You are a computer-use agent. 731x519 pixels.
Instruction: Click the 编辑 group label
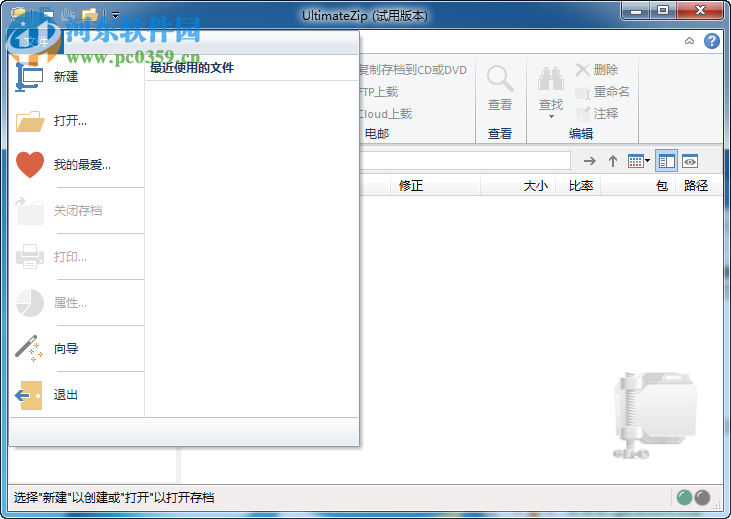click(x=581, y=134)
